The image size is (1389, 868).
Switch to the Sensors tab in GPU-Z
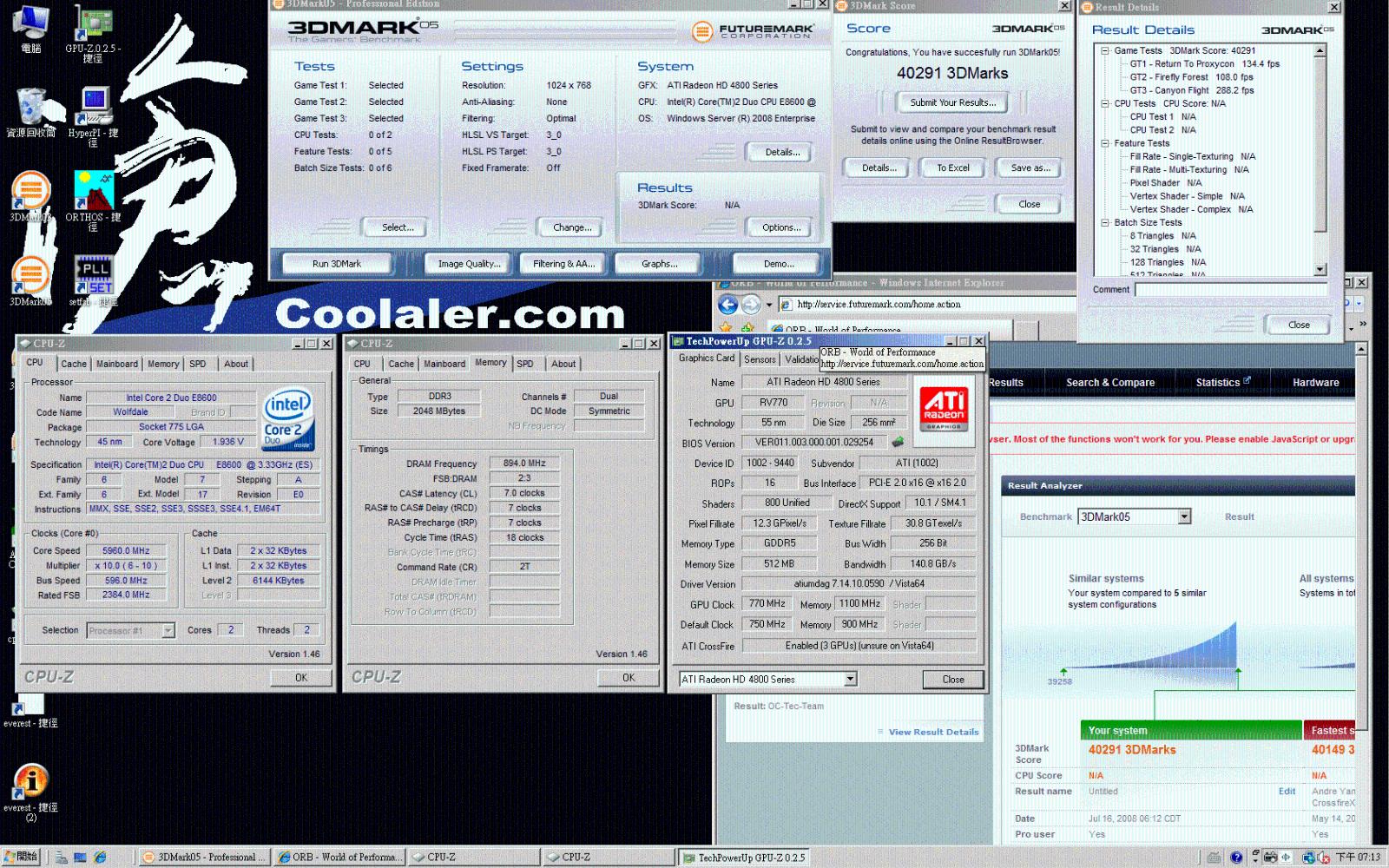[x=760, y=359]
